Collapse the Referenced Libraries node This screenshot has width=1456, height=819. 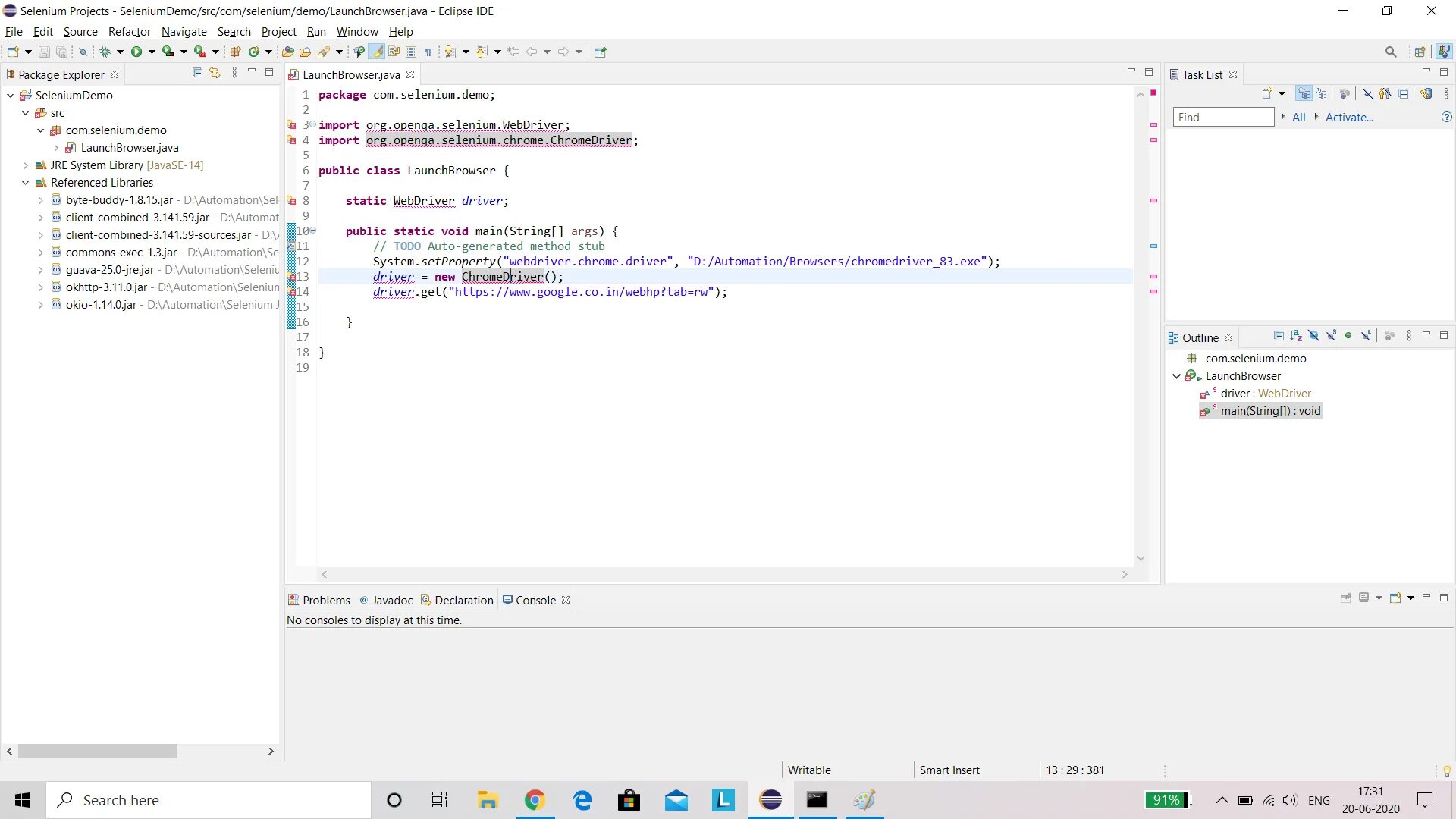click(26, 183)
